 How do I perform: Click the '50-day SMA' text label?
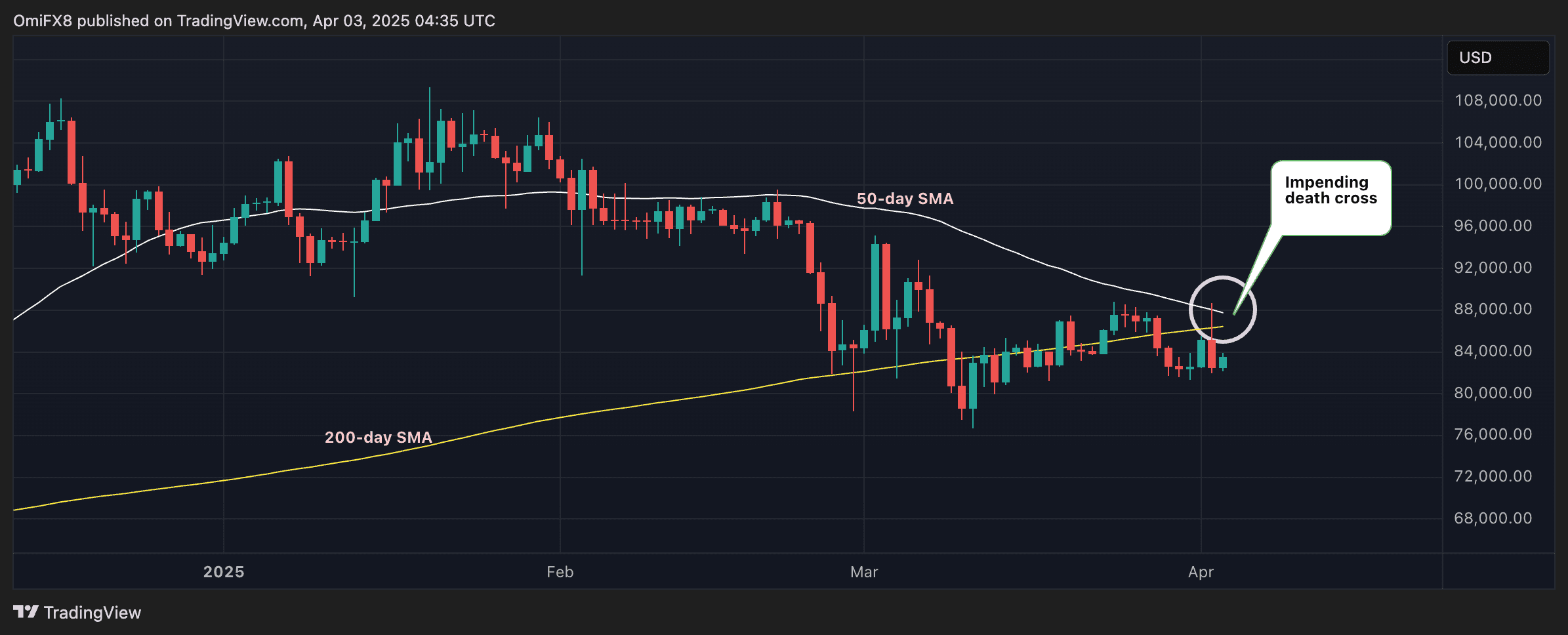point(905,199)
